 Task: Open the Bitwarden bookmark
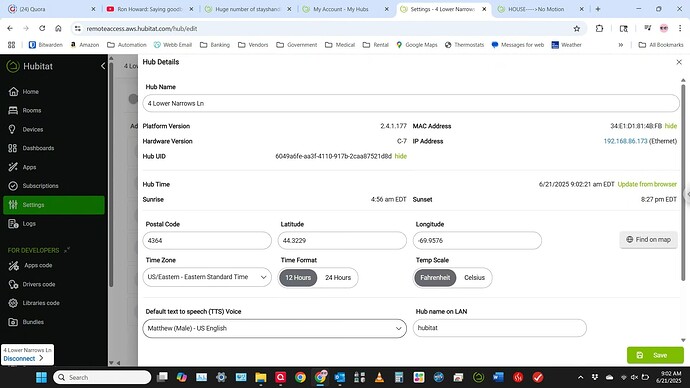pos(46,45)
